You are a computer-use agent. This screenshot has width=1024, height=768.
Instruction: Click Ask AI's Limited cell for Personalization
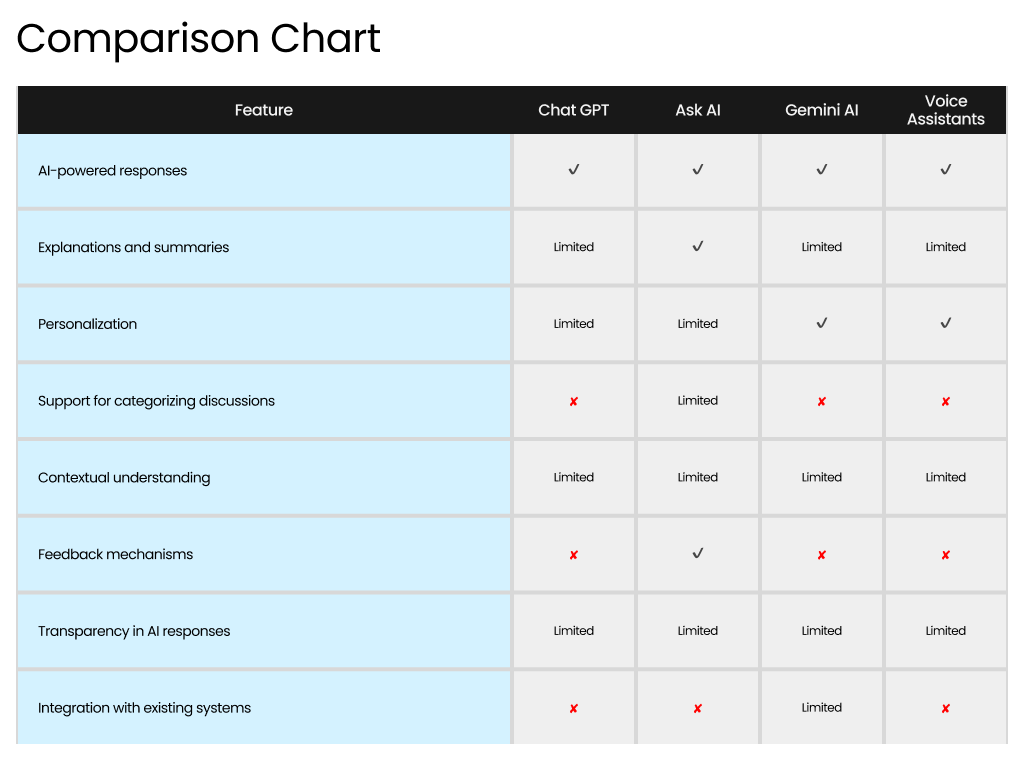698,323
